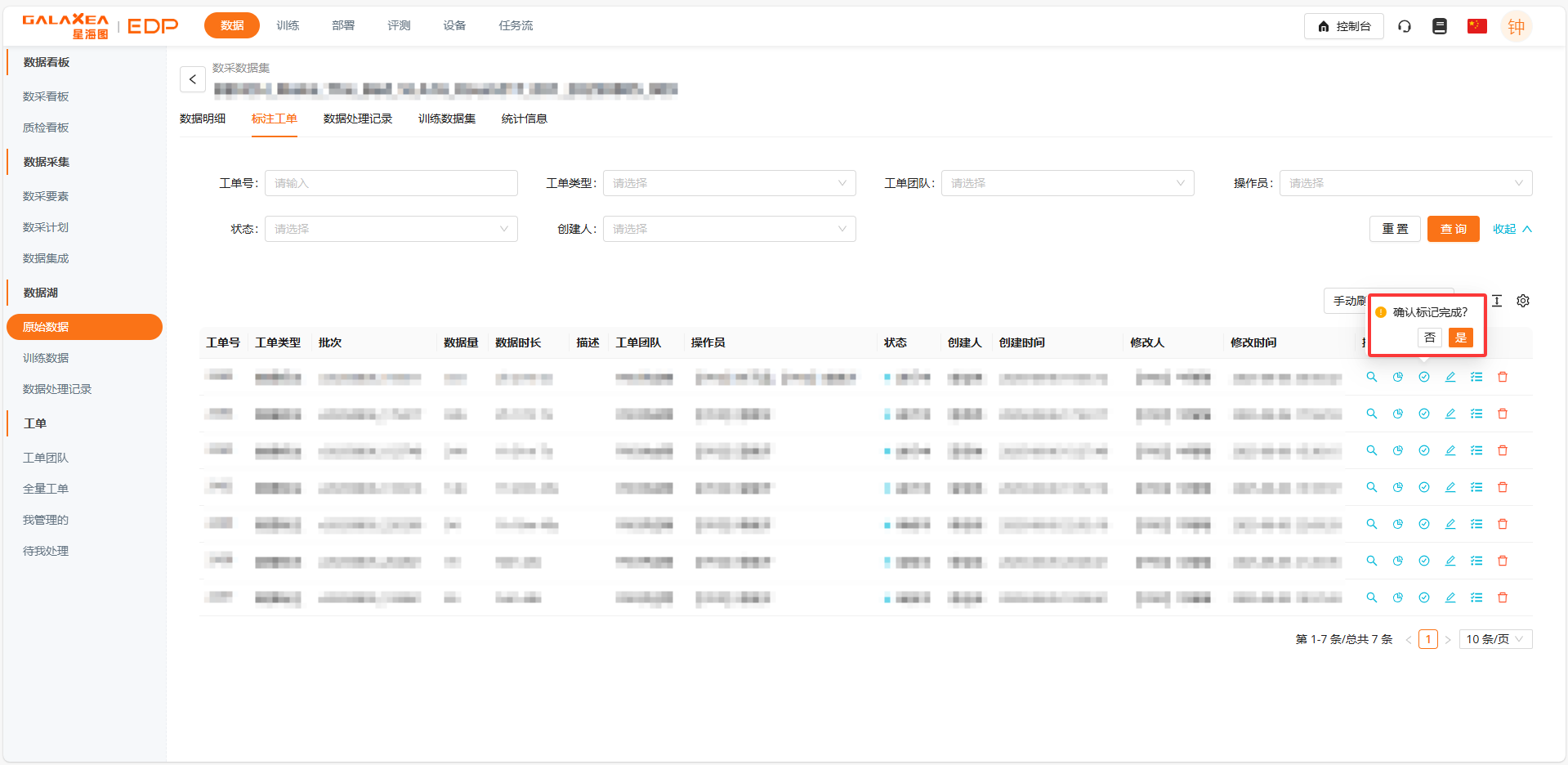Click the back arrow beside 数采数据集
Screen dimensions: 1568x765
coord(193,79)
